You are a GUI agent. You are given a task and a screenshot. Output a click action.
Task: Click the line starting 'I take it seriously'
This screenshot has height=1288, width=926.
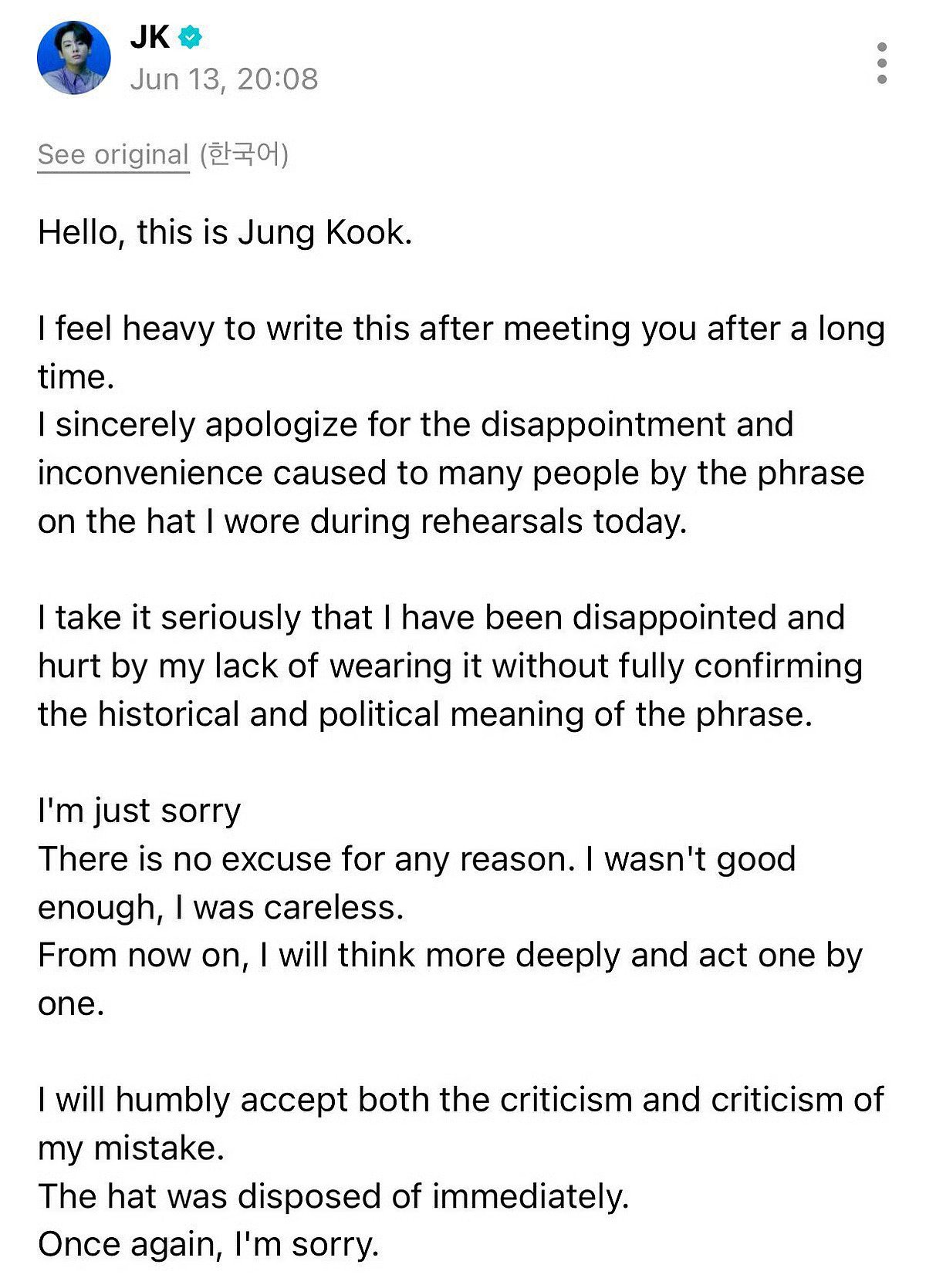(441, 618)
